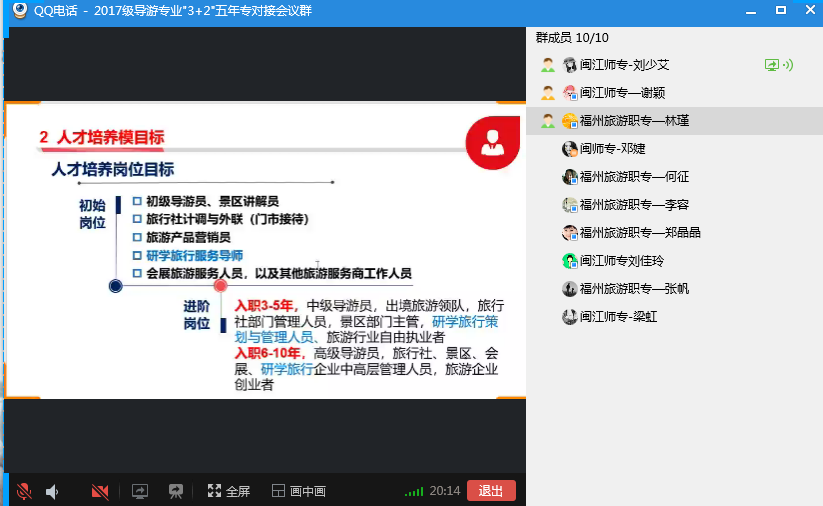This screenshot has width=823, height=506.
Task: Click the speaker volume icon
Action: pos(52,492)
